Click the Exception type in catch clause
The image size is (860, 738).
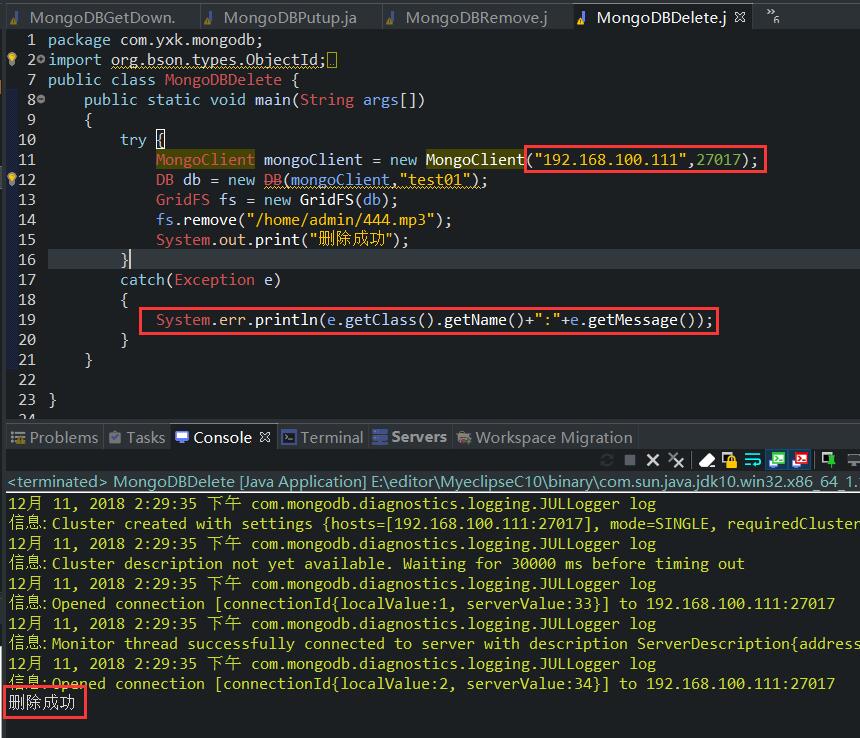[x=214, y=280]
